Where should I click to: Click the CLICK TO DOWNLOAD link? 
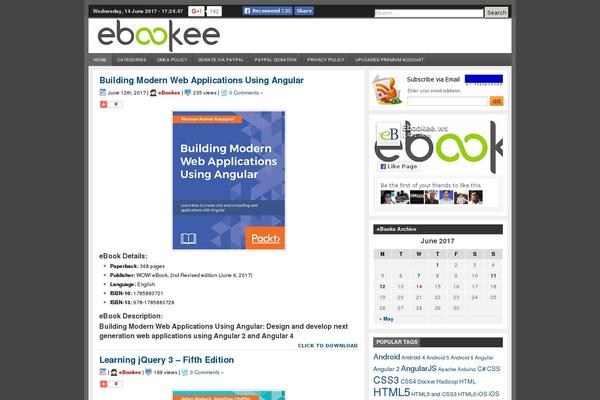click(328, 346)
